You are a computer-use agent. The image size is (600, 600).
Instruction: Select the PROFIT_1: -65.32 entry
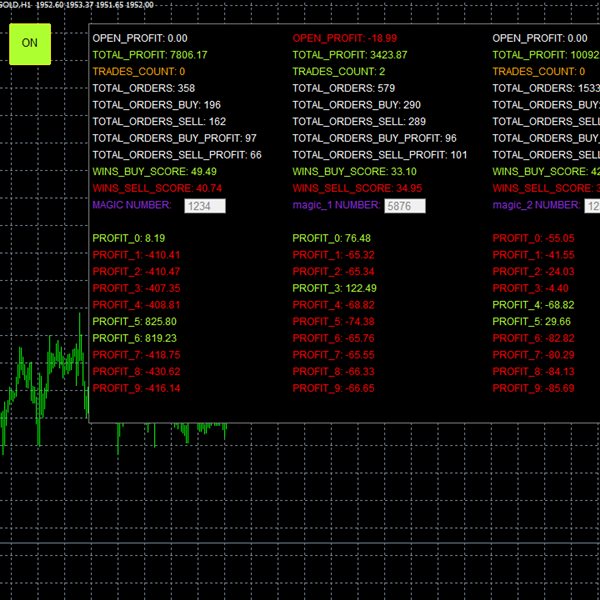[x=333, y=255]
